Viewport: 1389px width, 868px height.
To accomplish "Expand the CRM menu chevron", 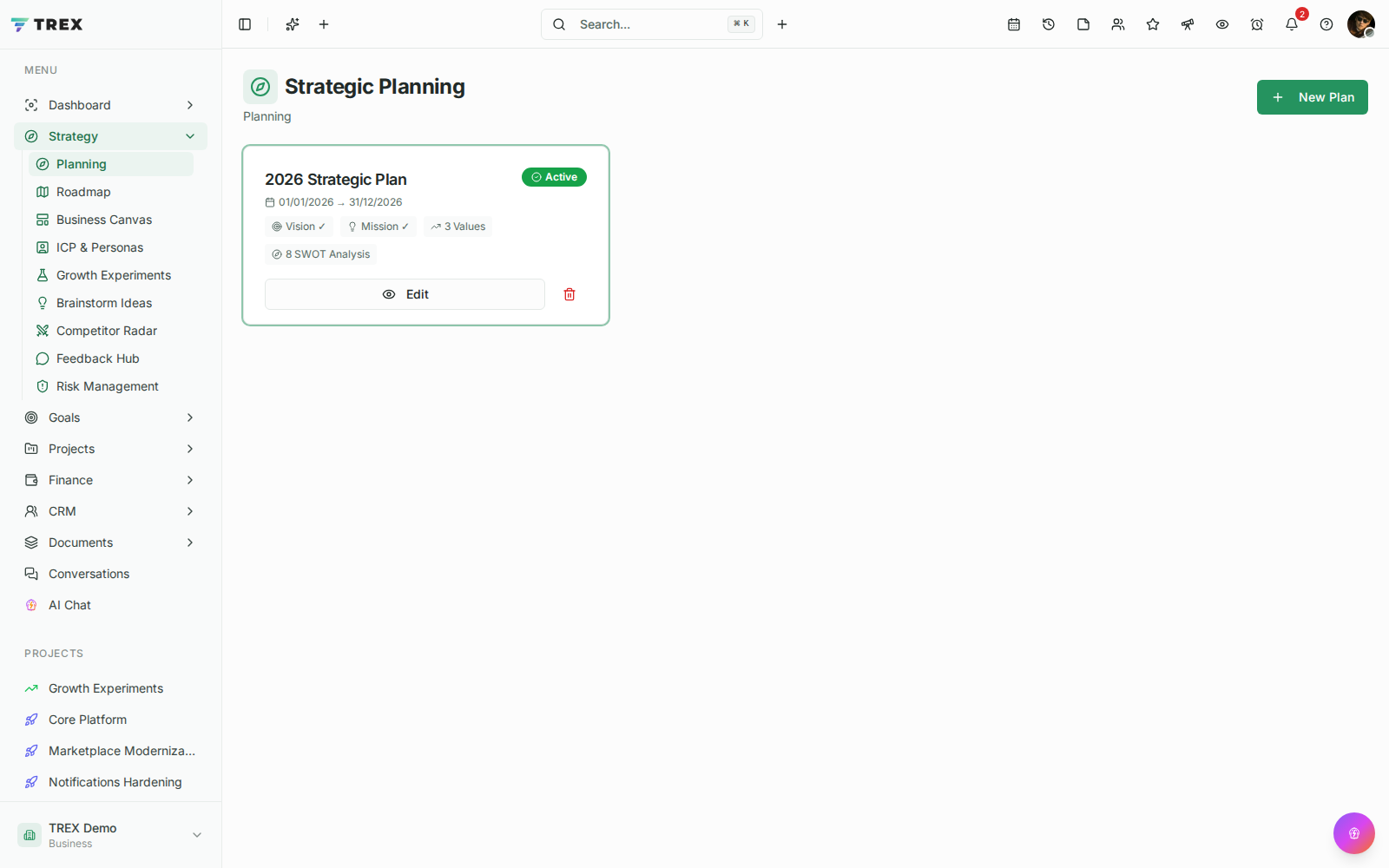I will 190,511.
